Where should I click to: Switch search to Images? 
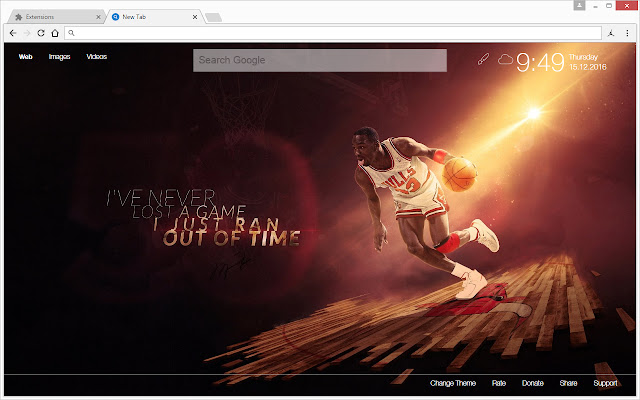pyautogui.click(x=59, y=57)
